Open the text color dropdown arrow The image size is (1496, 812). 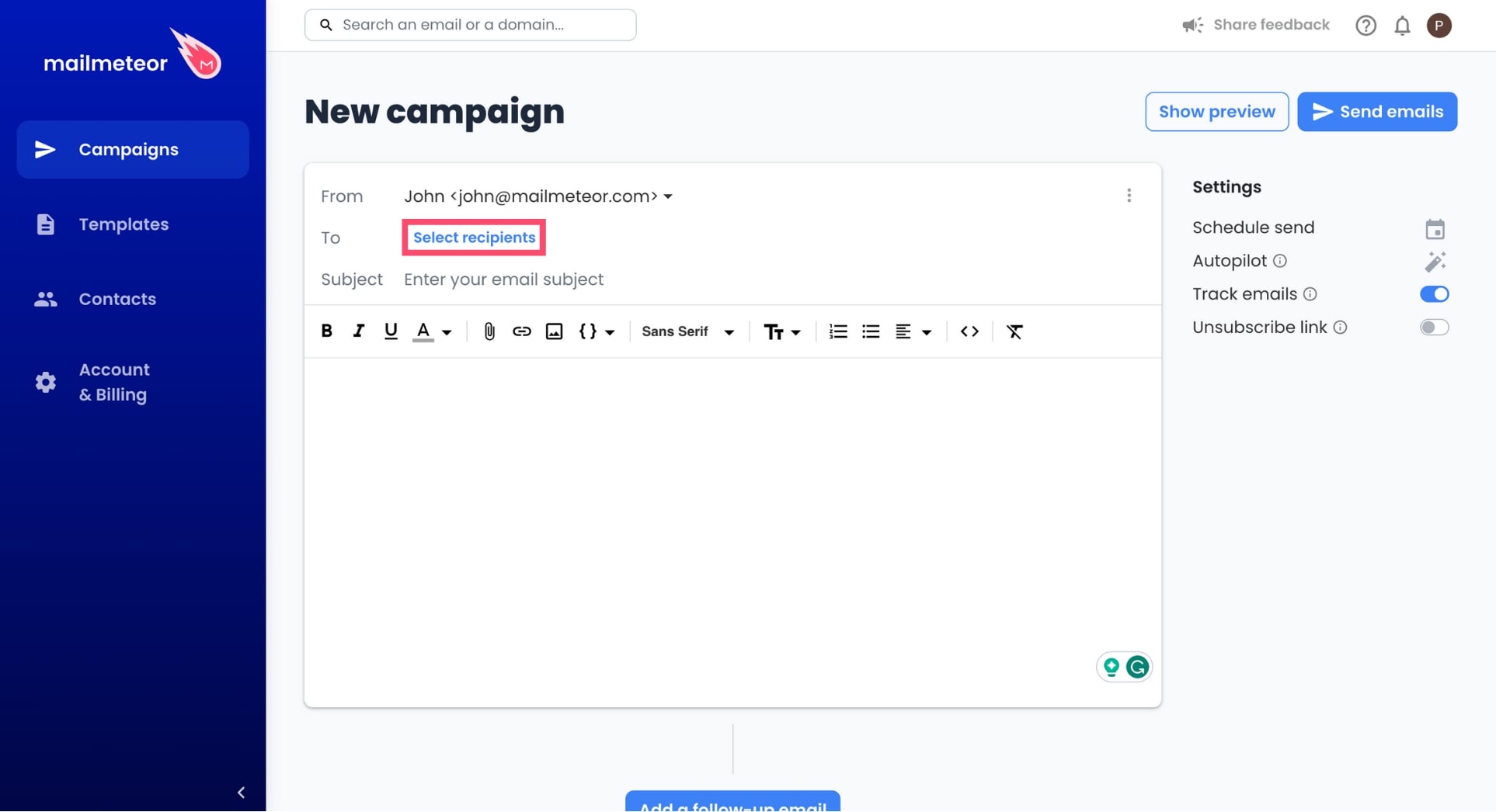click(447, 332)
